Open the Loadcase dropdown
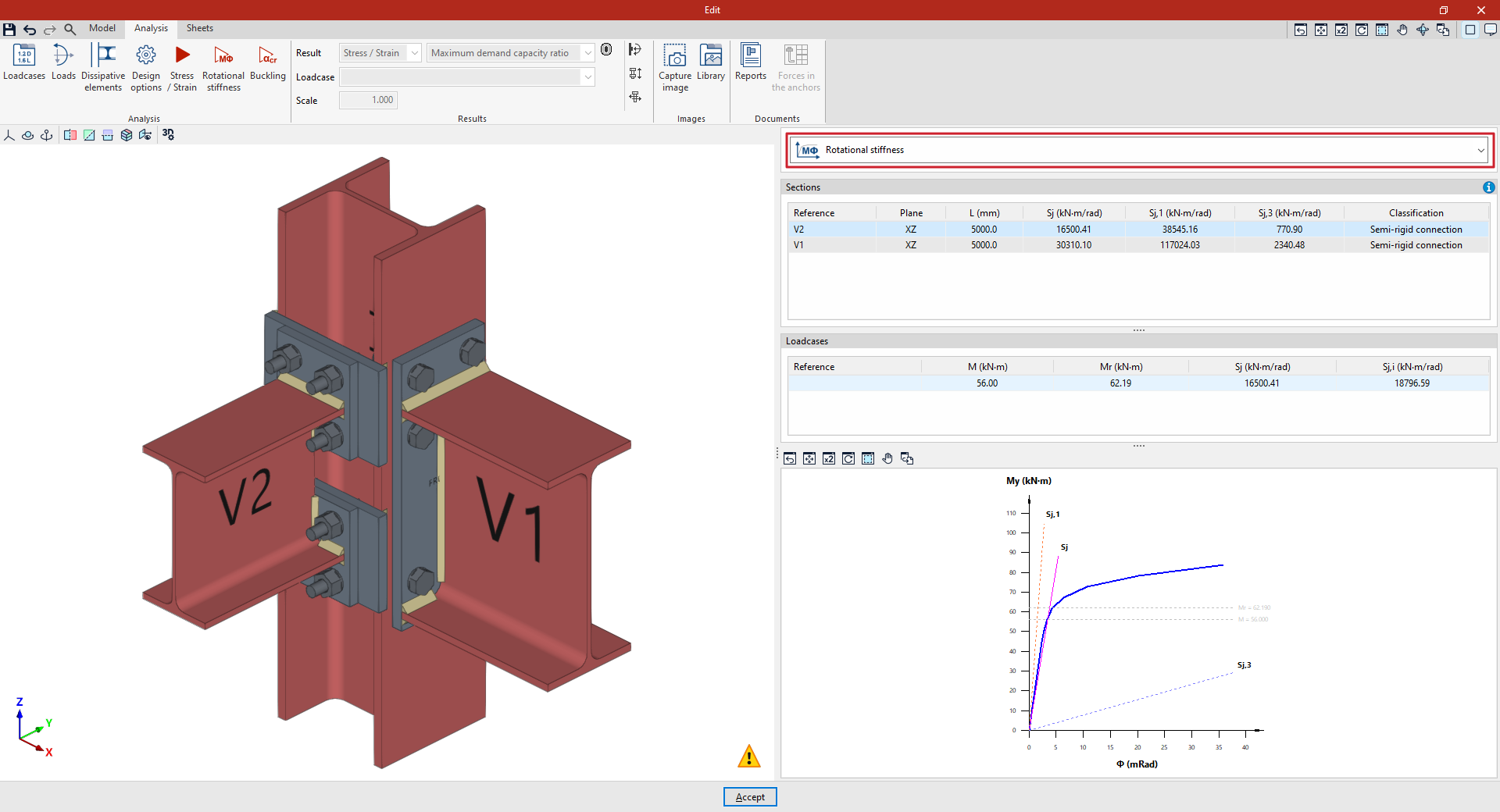 467,77
